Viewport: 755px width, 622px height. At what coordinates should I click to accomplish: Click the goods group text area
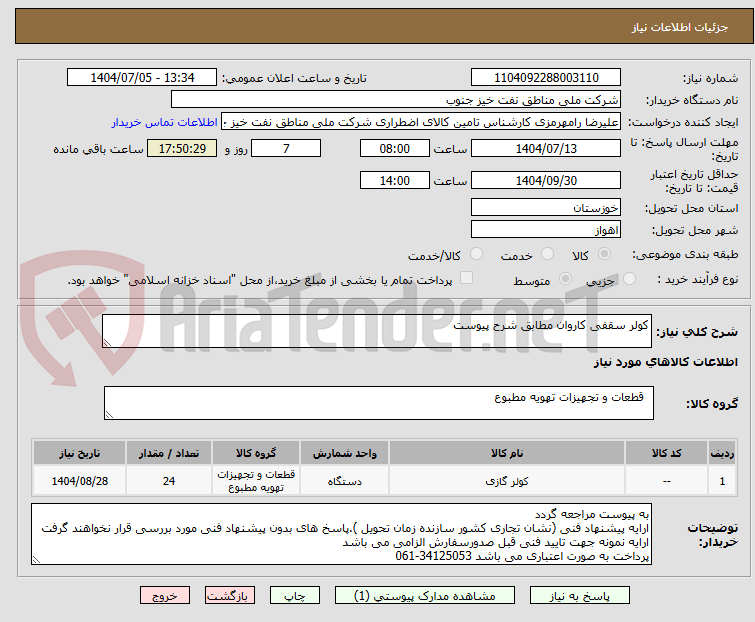pos(379,403)
